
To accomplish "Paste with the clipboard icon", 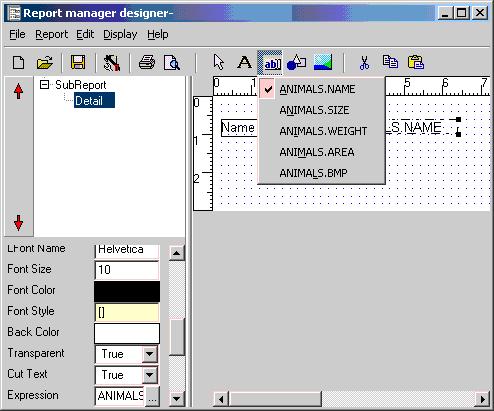I will pyautogui.click(x=416, y=62).
